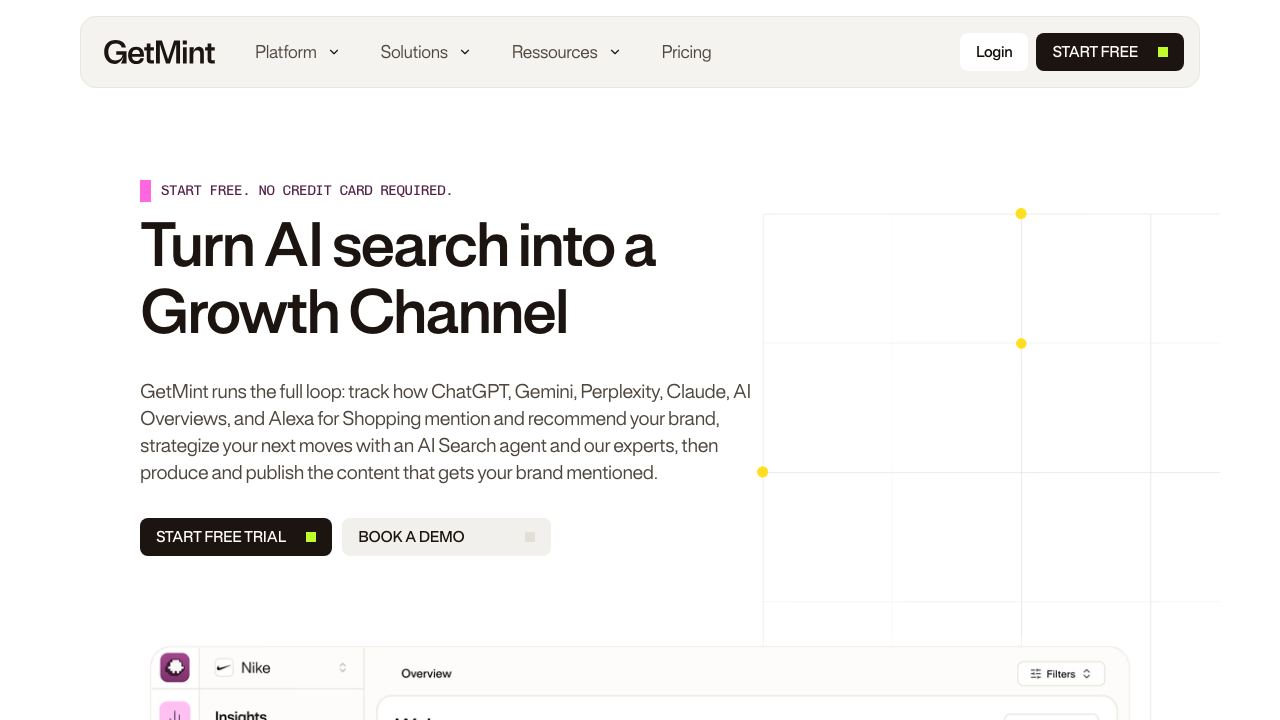Image resolution: width=1280 pixels, height=720 pixels.
Task: Click the Nike swoosh logo icon
Action: pyautogui.click(x=224, y=668)
